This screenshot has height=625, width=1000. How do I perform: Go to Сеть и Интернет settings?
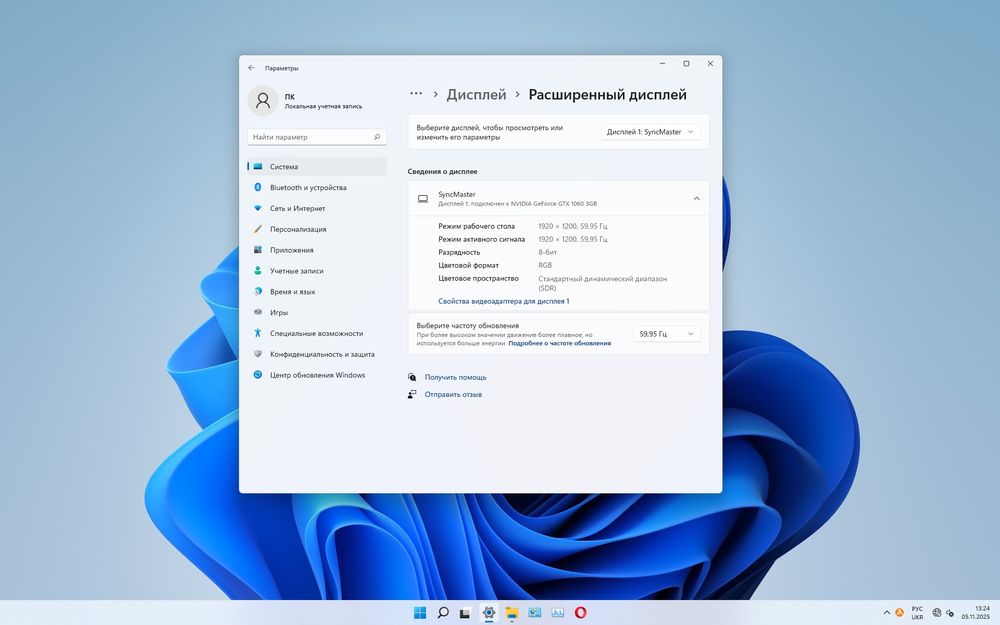[x=317, y=209]
